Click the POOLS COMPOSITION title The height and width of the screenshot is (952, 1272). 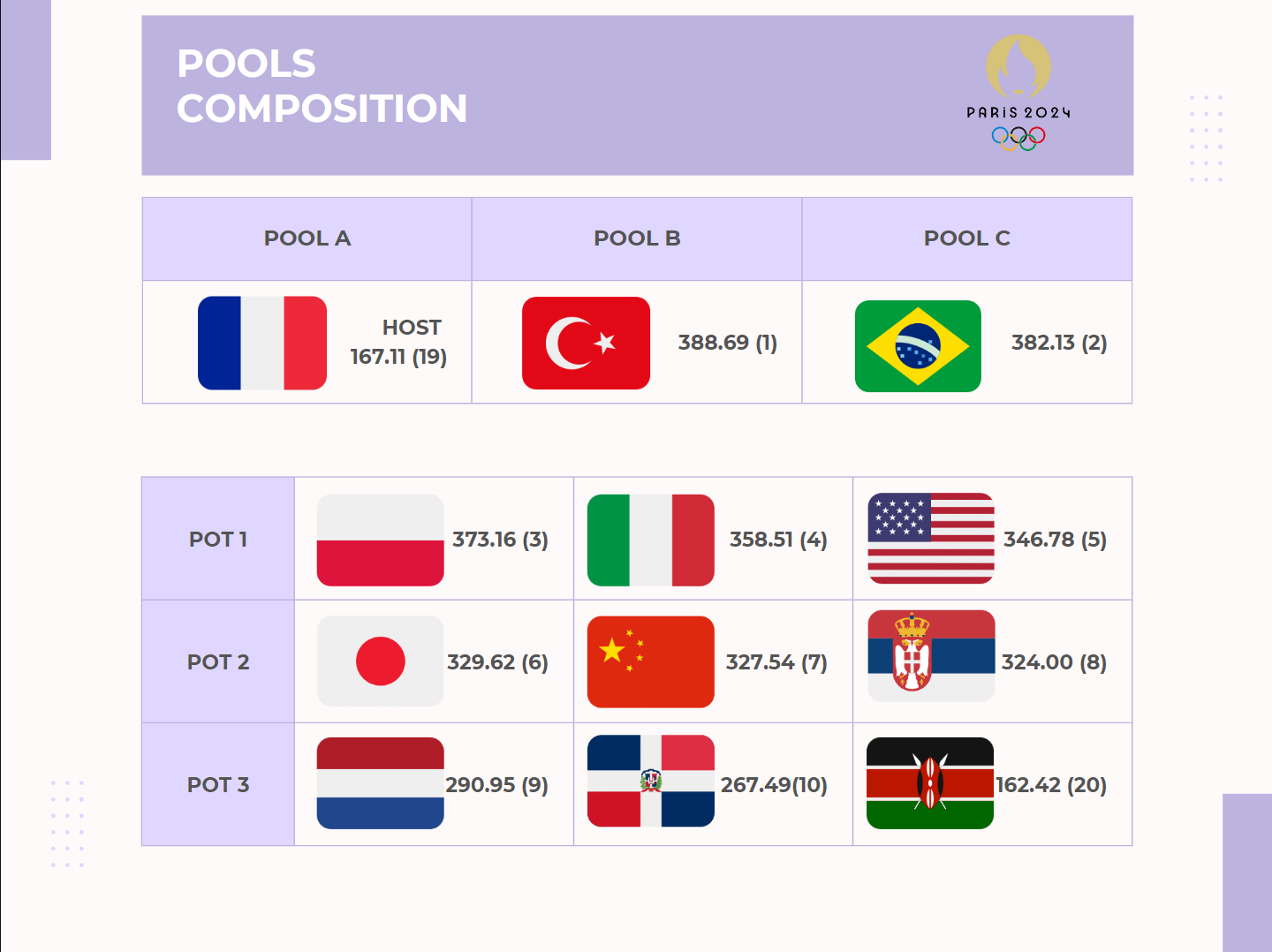click(x=322, y=86)
